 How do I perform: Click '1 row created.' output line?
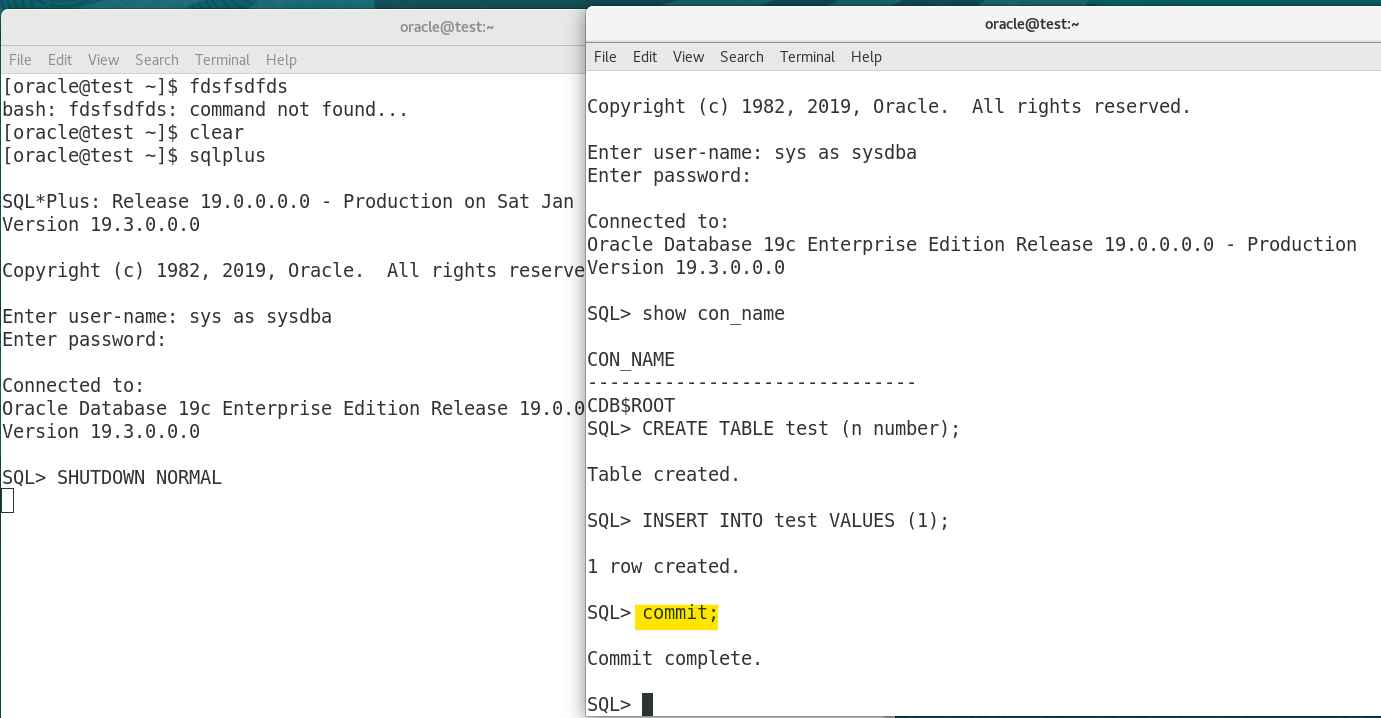point(663,567)
